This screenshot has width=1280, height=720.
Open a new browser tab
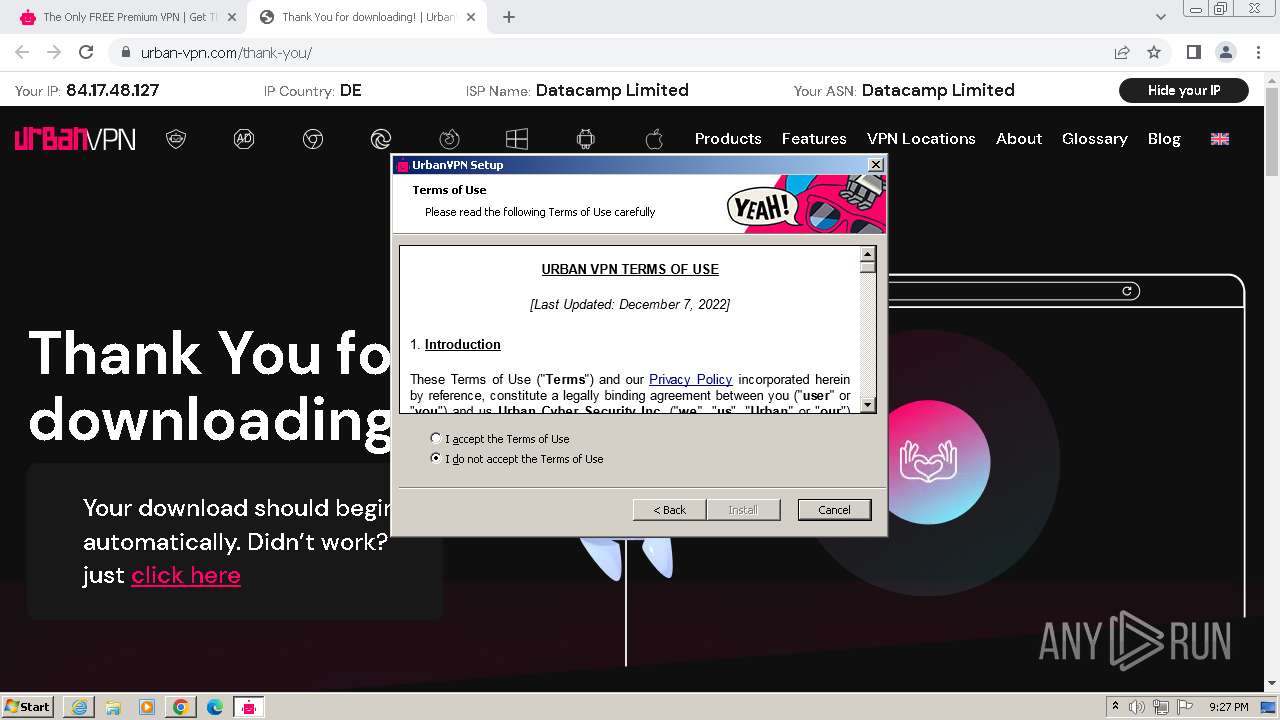509,17
